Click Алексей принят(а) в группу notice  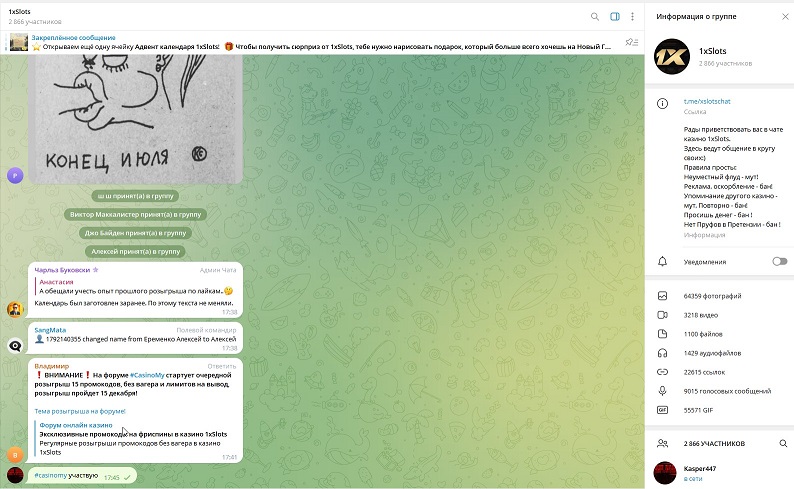pyautogui.click(x=135, y=251)
